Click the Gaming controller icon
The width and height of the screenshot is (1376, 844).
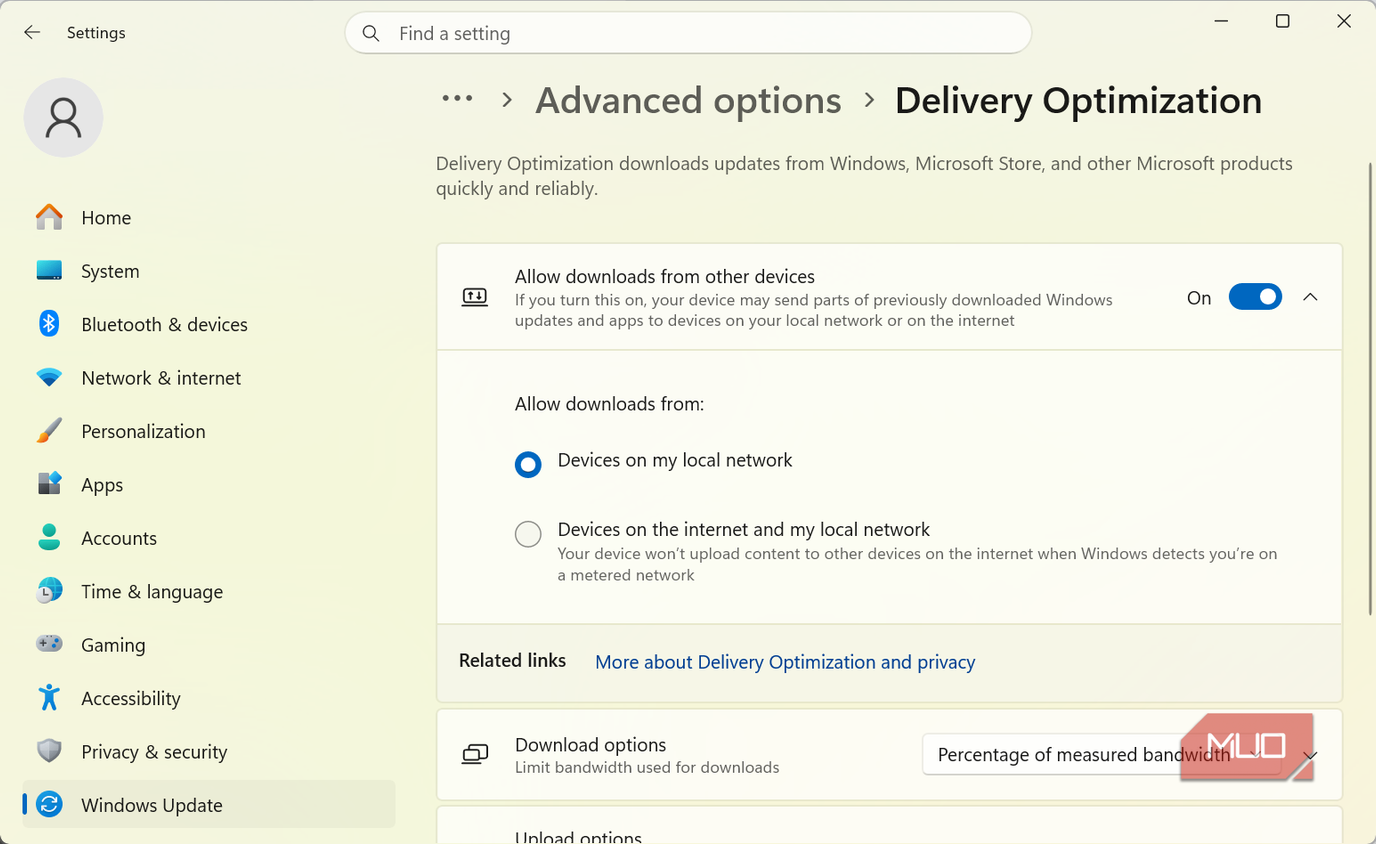click(49, 644)
